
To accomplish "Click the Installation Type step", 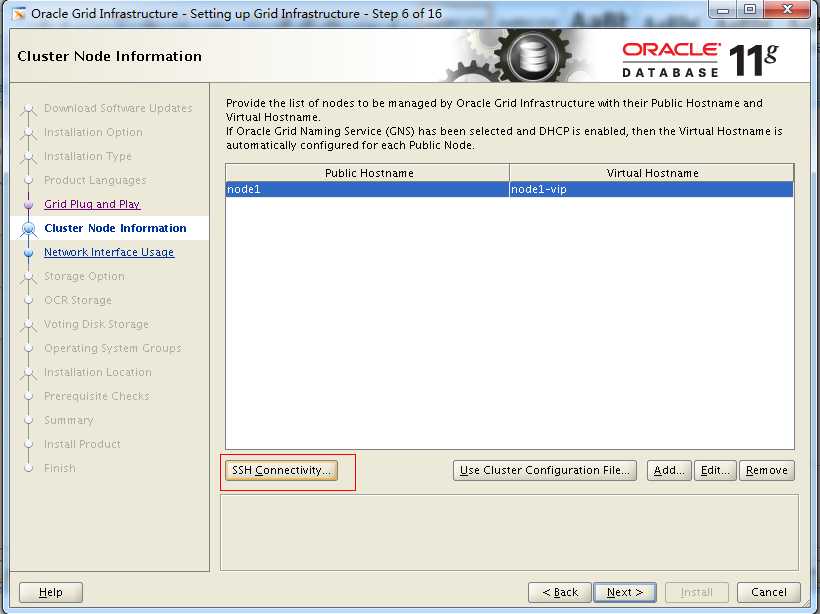I will [88, 156].
